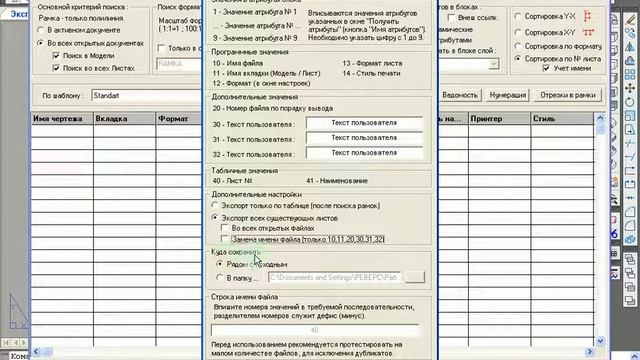The image size is (640, 360).
Task: Enable the 'Внеш ссылк' checkbox
Action: [x=451, y=18]
